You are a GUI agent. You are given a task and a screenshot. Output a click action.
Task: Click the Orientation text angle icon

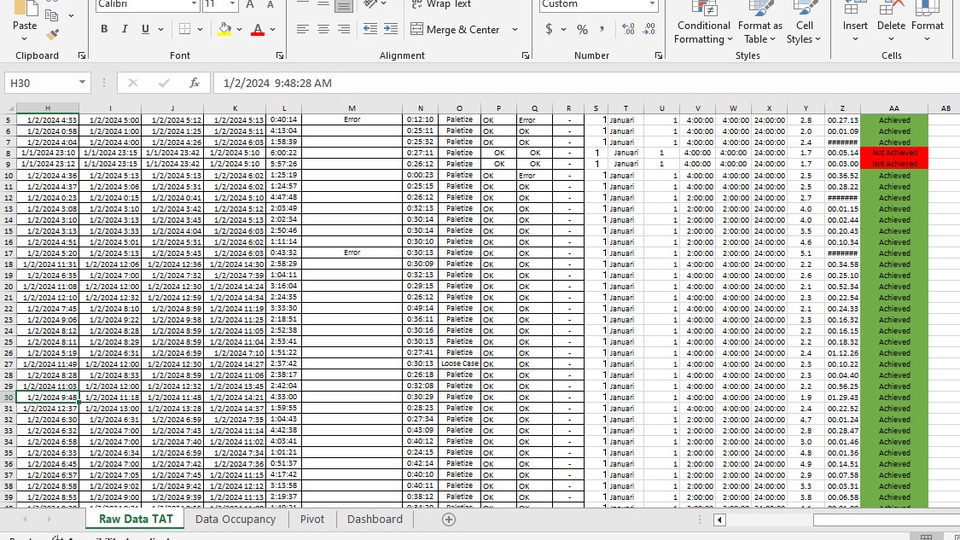[x=370, y=5]
